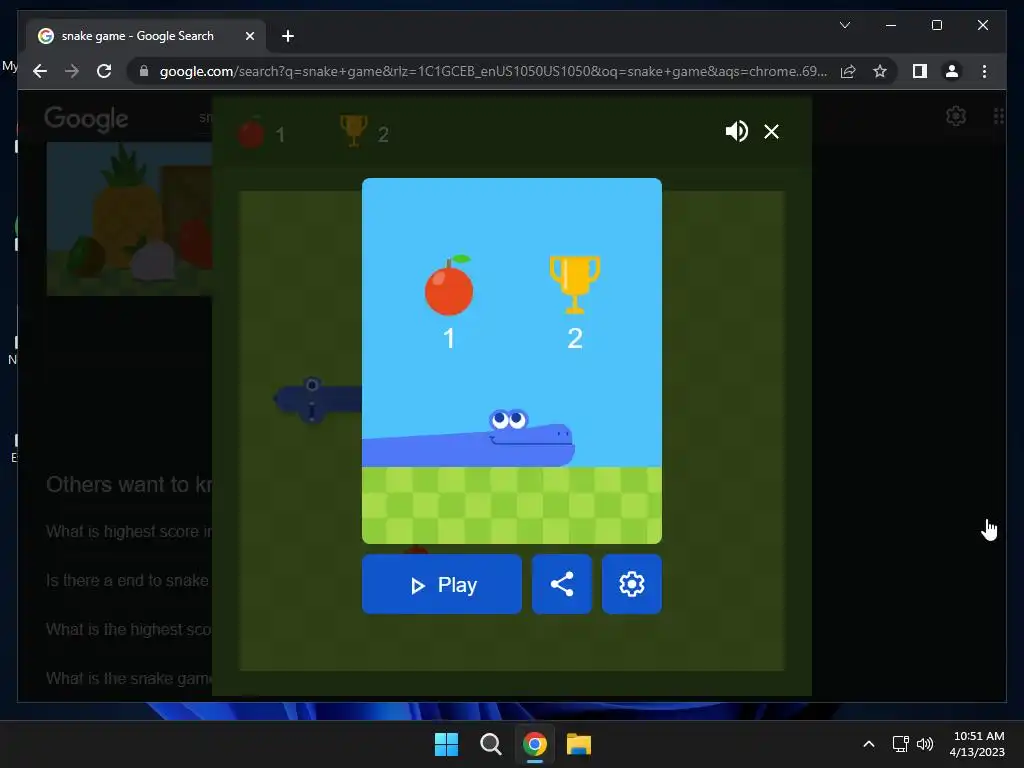
Task: Click the high score number 2 under trophy
Action: (575, 338)
